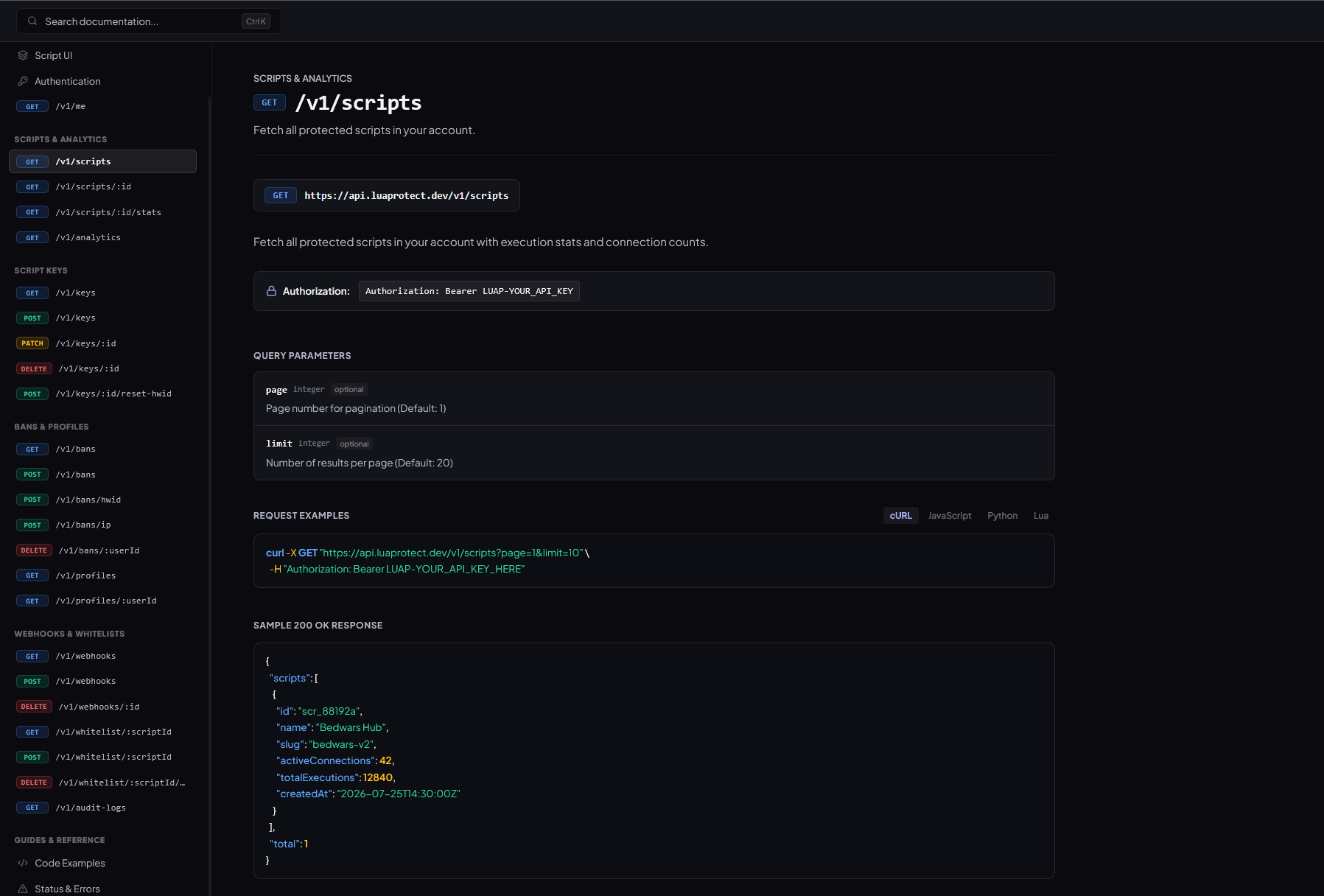Click the Authorization Bearer header code box

[469, 291]
